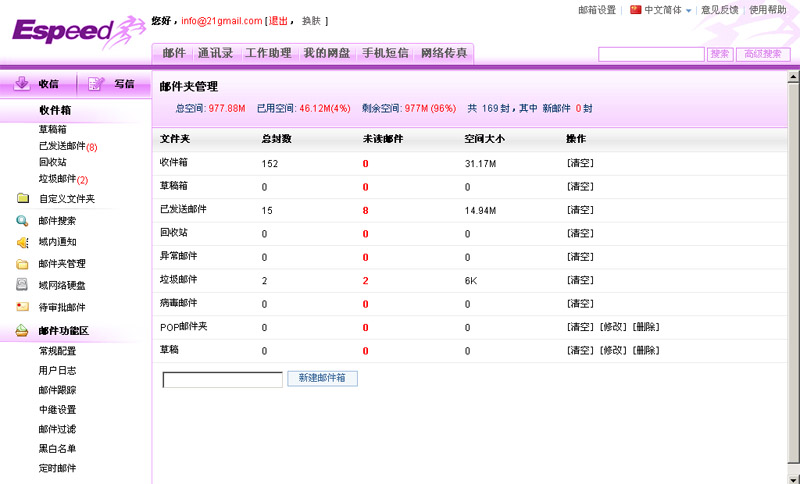Viewport: 800px width, 484px height.
Task: Click the 邮件功能区 section icon
Action: pyautogui.click(x=22, y=331)
